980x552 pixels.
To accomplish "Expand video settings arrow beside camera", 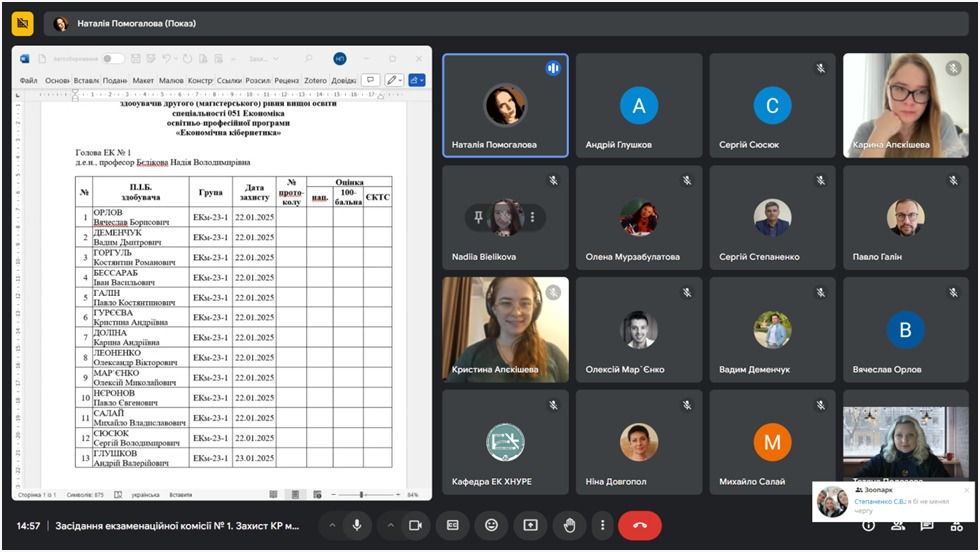I will 391,525.
